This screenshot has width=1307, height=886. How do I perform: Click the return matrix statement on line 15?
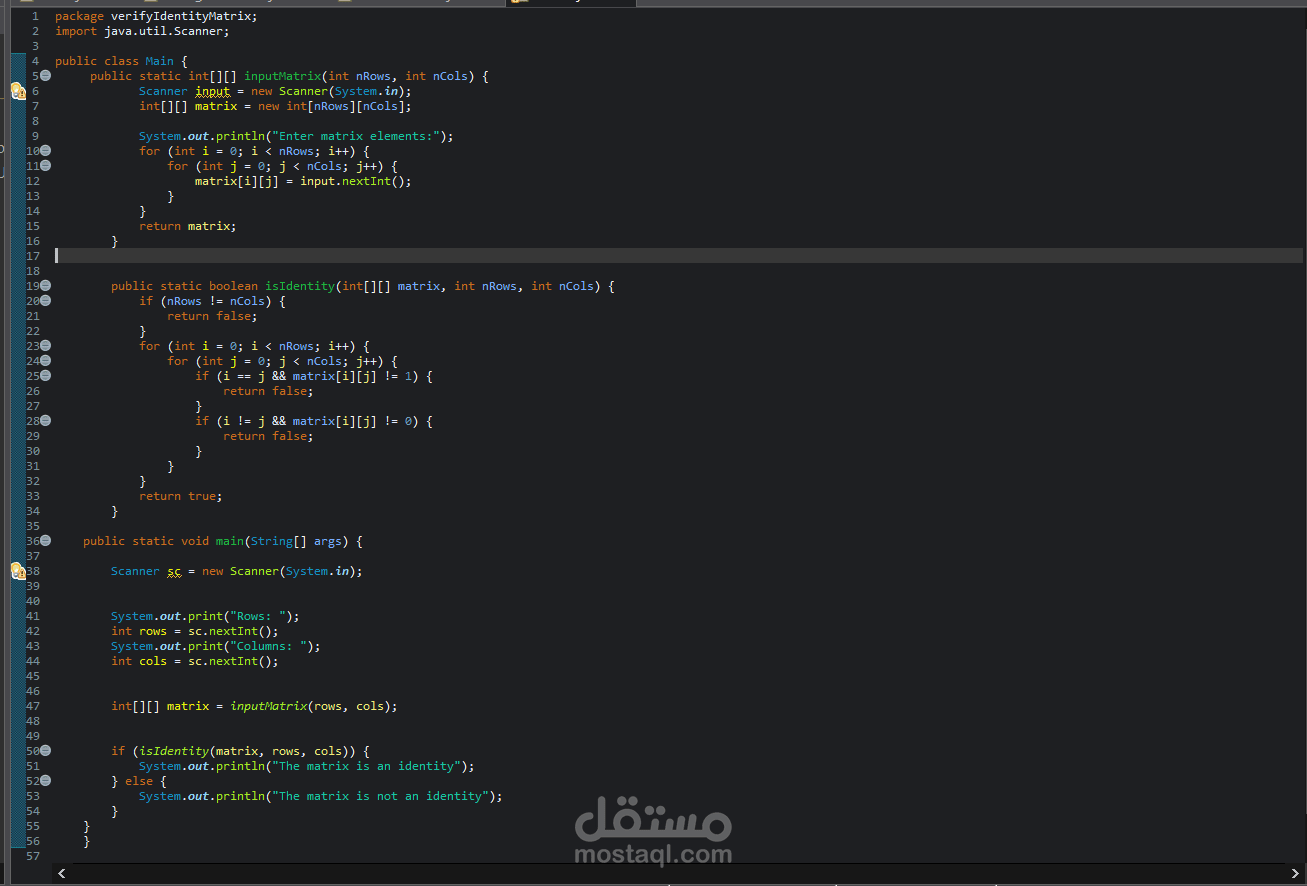tap(188, 226)
